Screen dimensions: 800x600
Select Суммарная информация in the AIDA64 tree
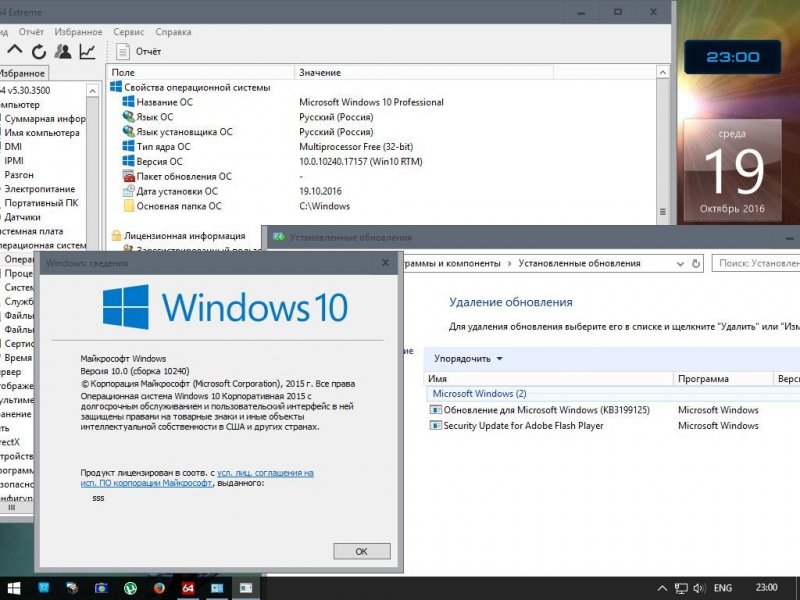point(44,119)
